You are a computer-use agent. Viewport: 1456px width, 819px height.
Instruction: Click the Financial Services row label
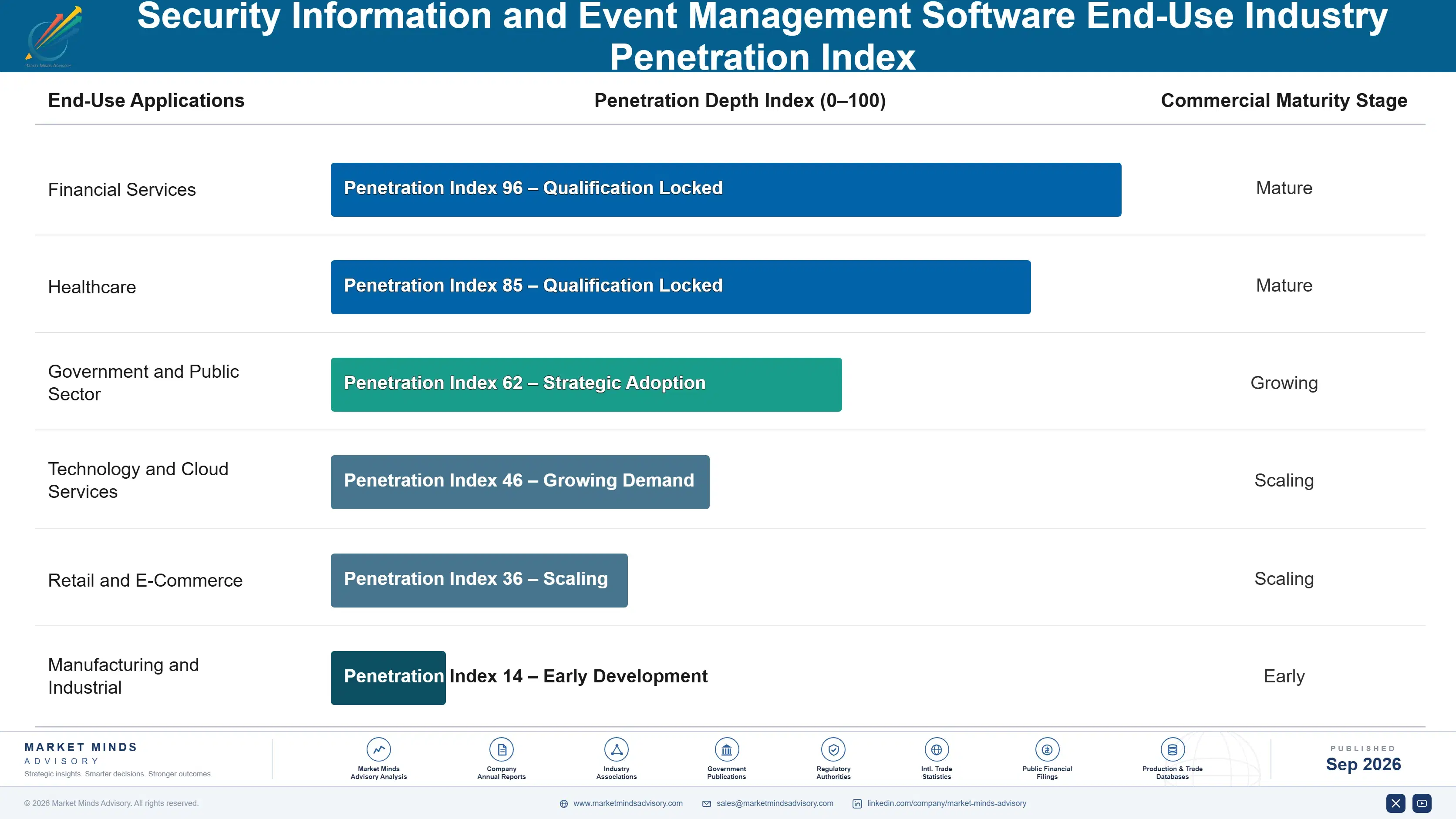pos(122,190)
